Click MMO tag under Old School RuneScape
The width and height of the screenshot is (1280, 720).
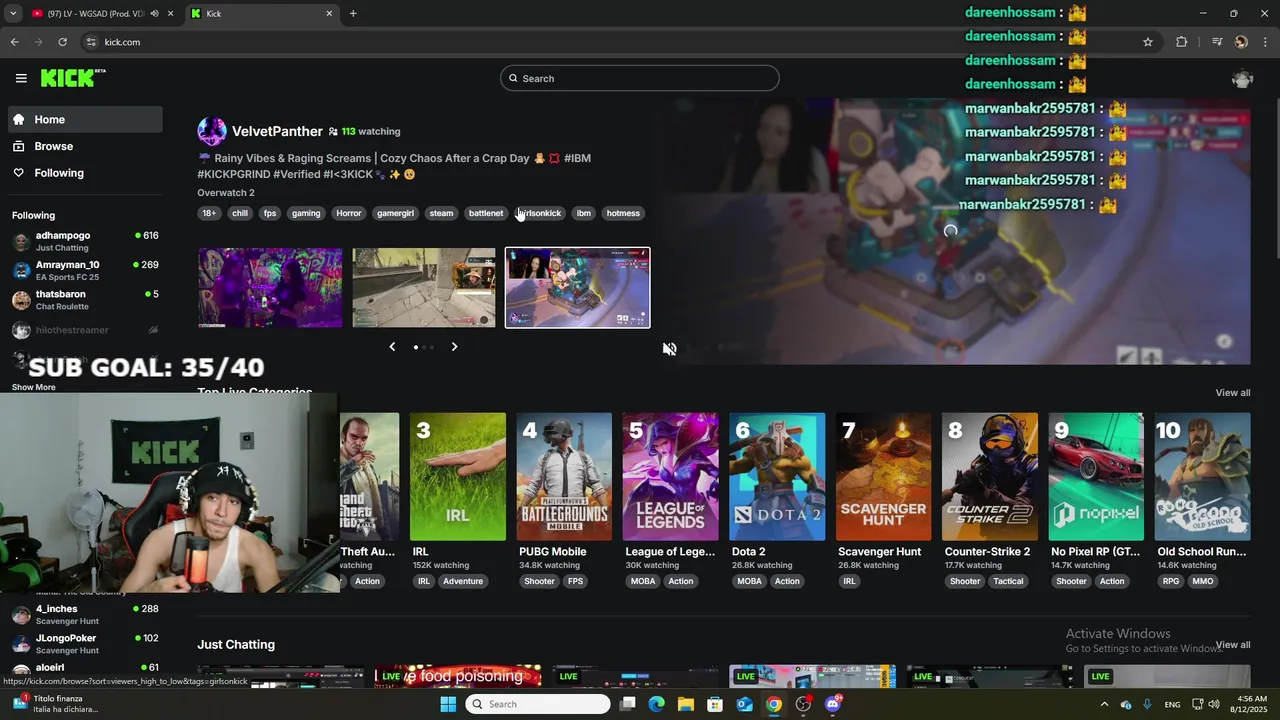(1203, 581)
